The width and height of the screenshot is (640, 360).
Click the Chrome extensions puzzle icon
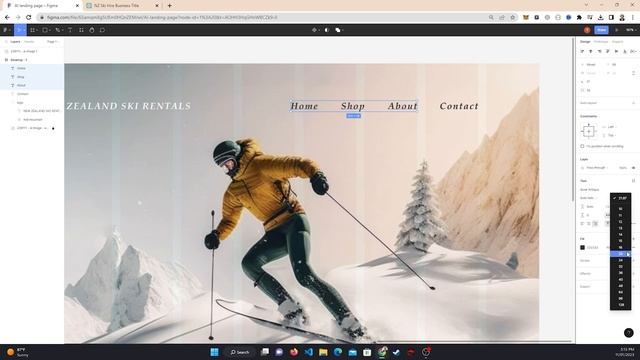tap(579, 18)
